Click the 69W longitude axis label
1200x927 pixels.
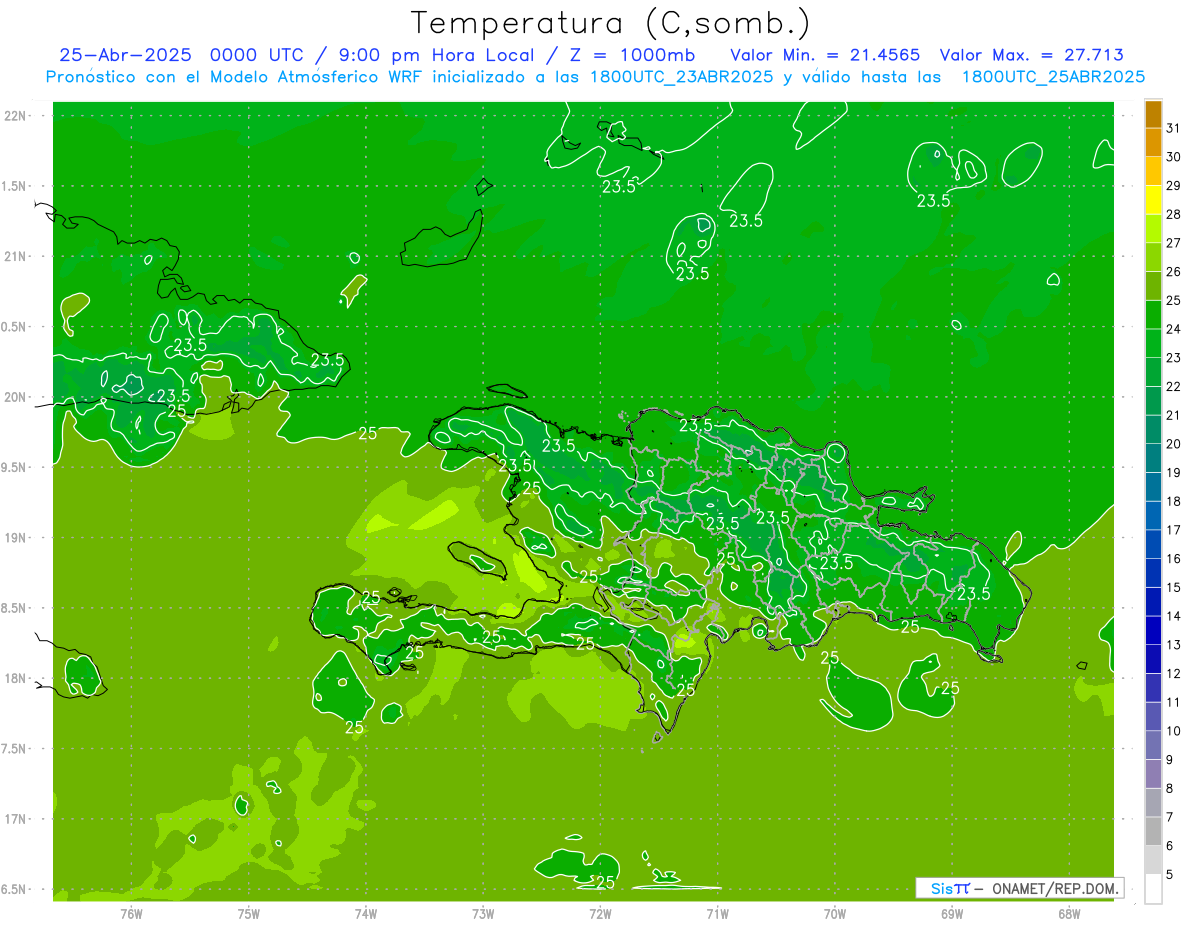pyautogui.click(x=952, y=914)
